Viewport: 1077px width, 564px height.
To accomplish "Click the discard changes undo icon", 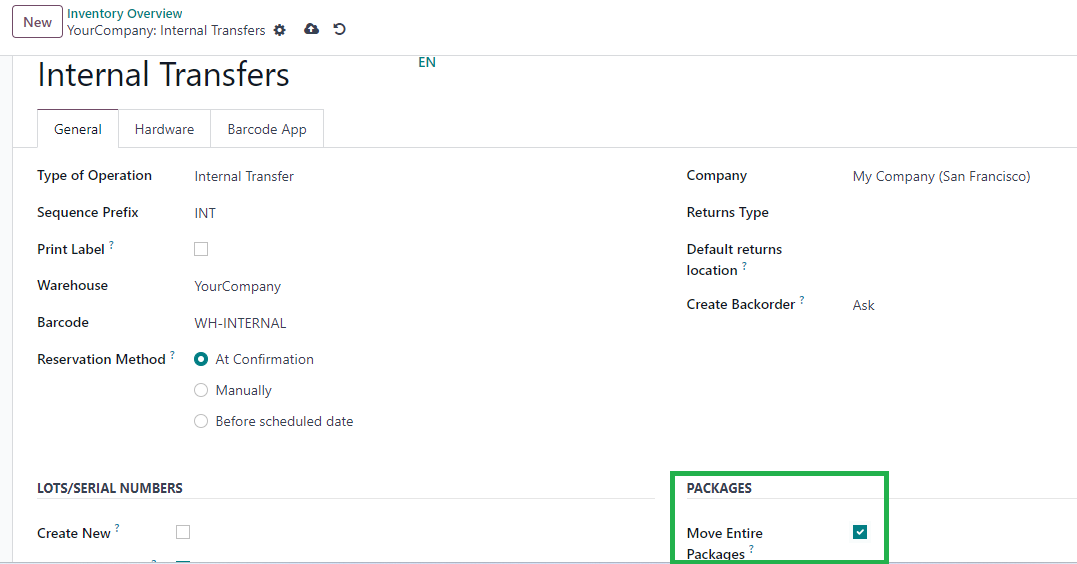I will click(x=339, y=29).
